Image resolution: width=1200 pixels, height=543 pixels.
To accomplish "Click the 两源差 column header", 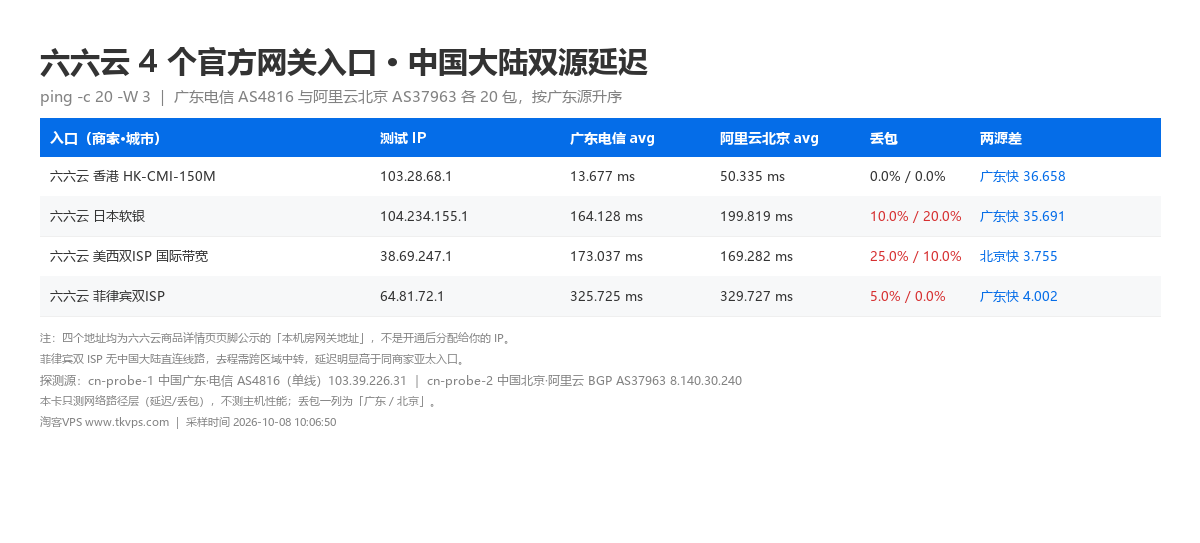I will (1000, 138).
